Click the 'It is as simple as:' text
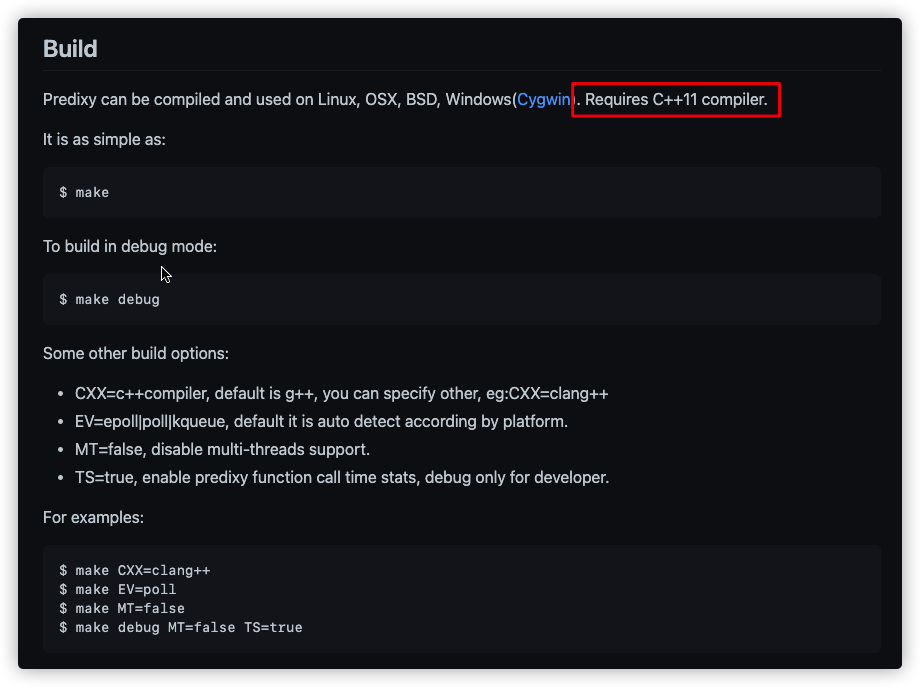920x687 pixels. (x=104, y=140)
